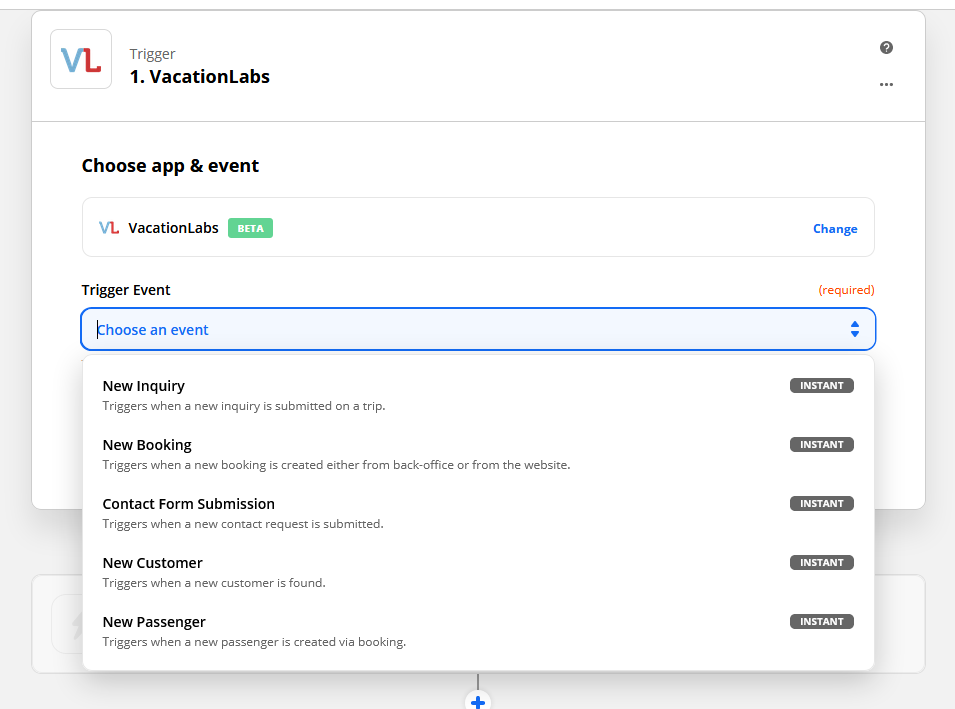955x709 pixels.
Task: Click the VacationLabs VL logo in header
Action: click(81, 59)
